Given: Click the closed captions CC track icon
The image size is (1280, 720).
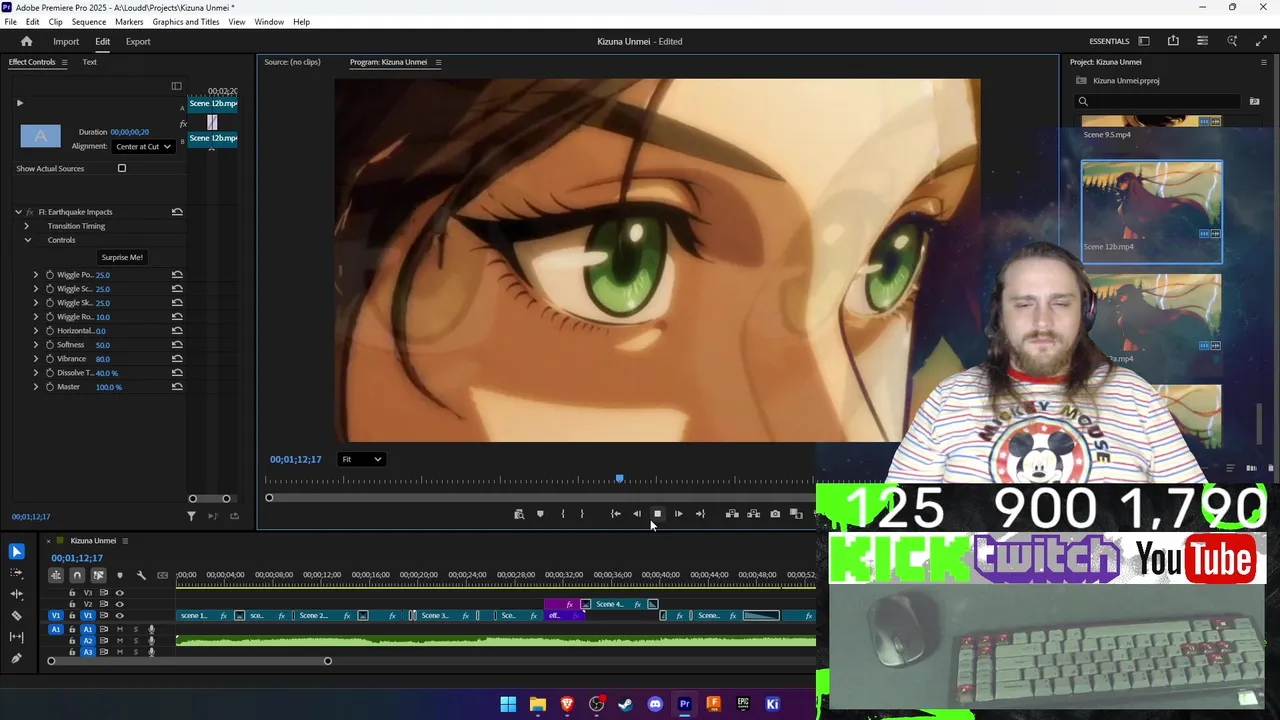Looking at the screenshot, I should point(162,575).
